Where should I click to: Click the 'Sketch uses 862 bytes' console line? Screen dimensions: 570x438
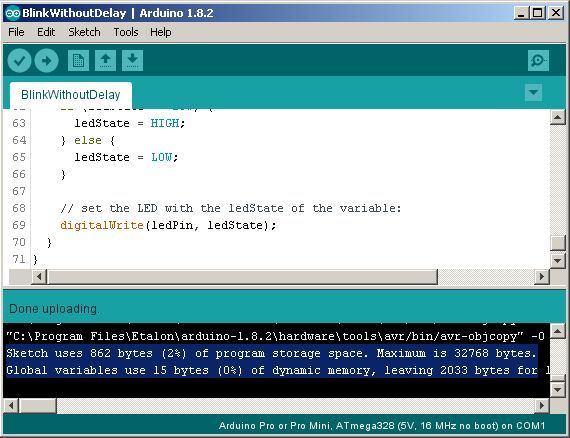coord(272,353)
